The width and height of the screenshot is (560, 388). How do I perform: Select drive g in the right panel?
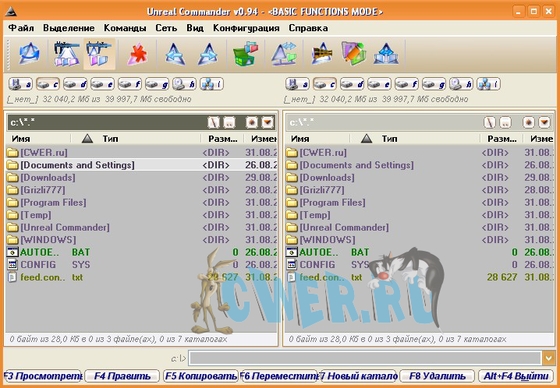click(434, 84)
